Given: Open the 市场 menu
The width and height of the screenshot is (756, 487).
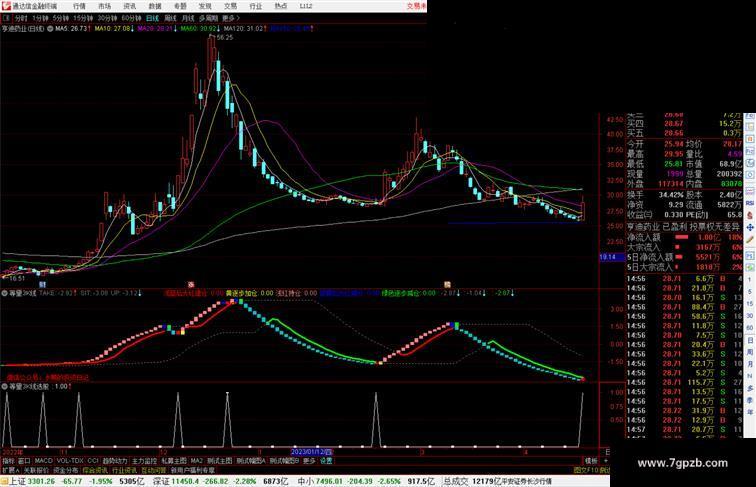Looking at the screenshot, I should [x=104, y=6].
